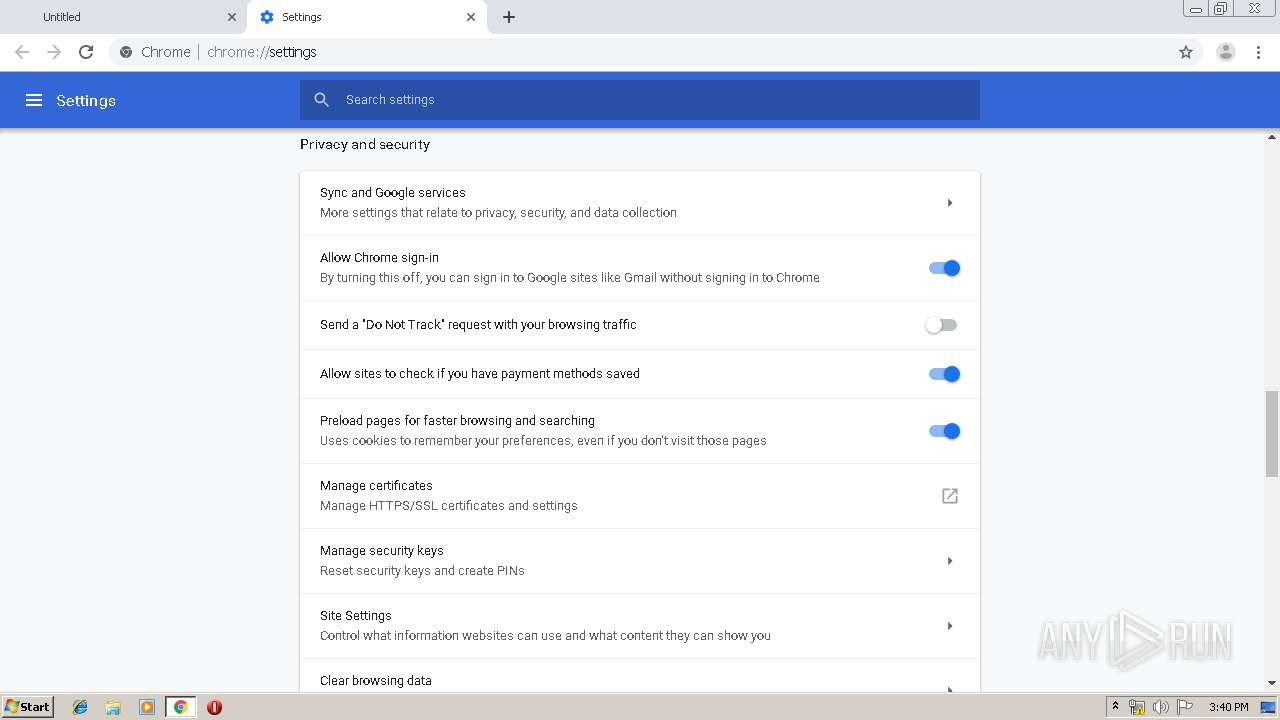Image resolution: width=1280 pixels, height=720 pixels.
Task: Enable the Do Not Track request toggle
Action: [941, 325]
